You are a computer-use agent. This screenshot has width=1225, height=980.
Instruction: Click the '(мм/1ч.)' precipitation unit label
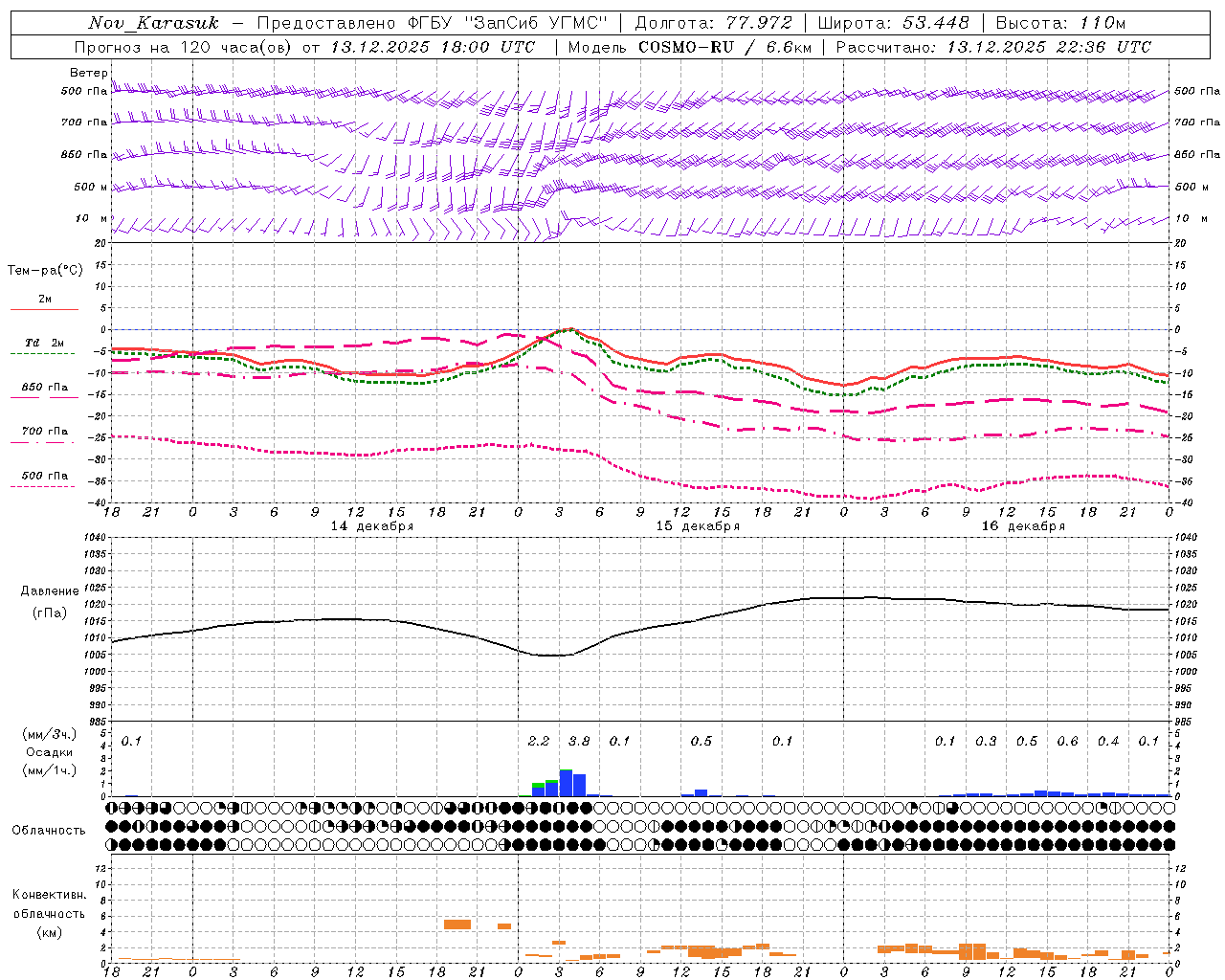[50, 770]
